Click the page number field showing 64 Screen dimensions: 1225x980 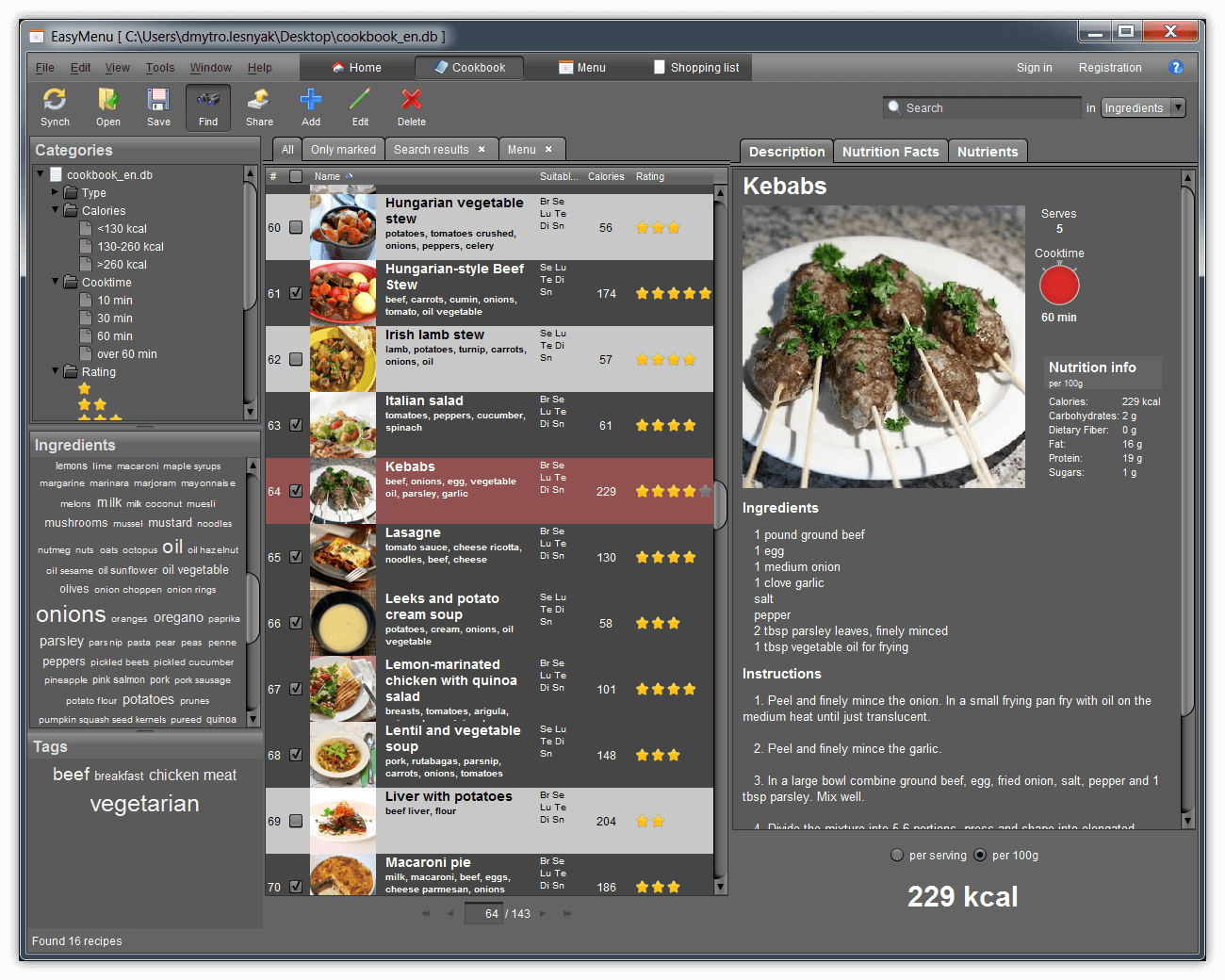tap(484, 913)
